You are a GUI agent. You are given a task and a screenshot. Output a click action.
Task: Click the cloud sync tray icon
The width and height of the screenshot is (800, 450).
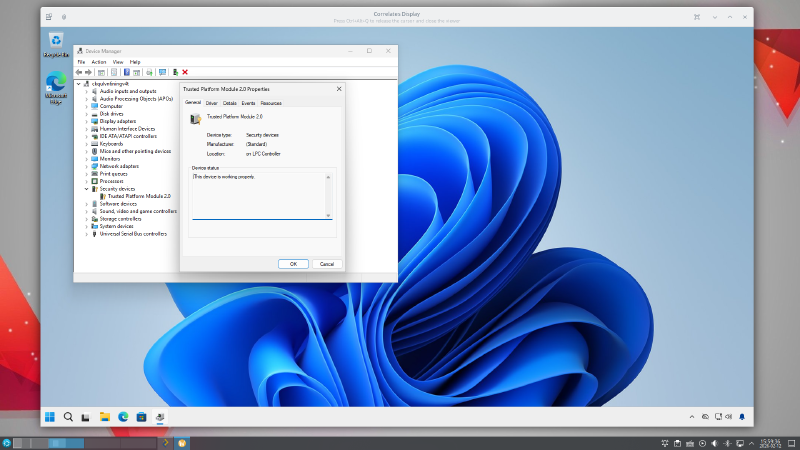click(x=705, y=417)
